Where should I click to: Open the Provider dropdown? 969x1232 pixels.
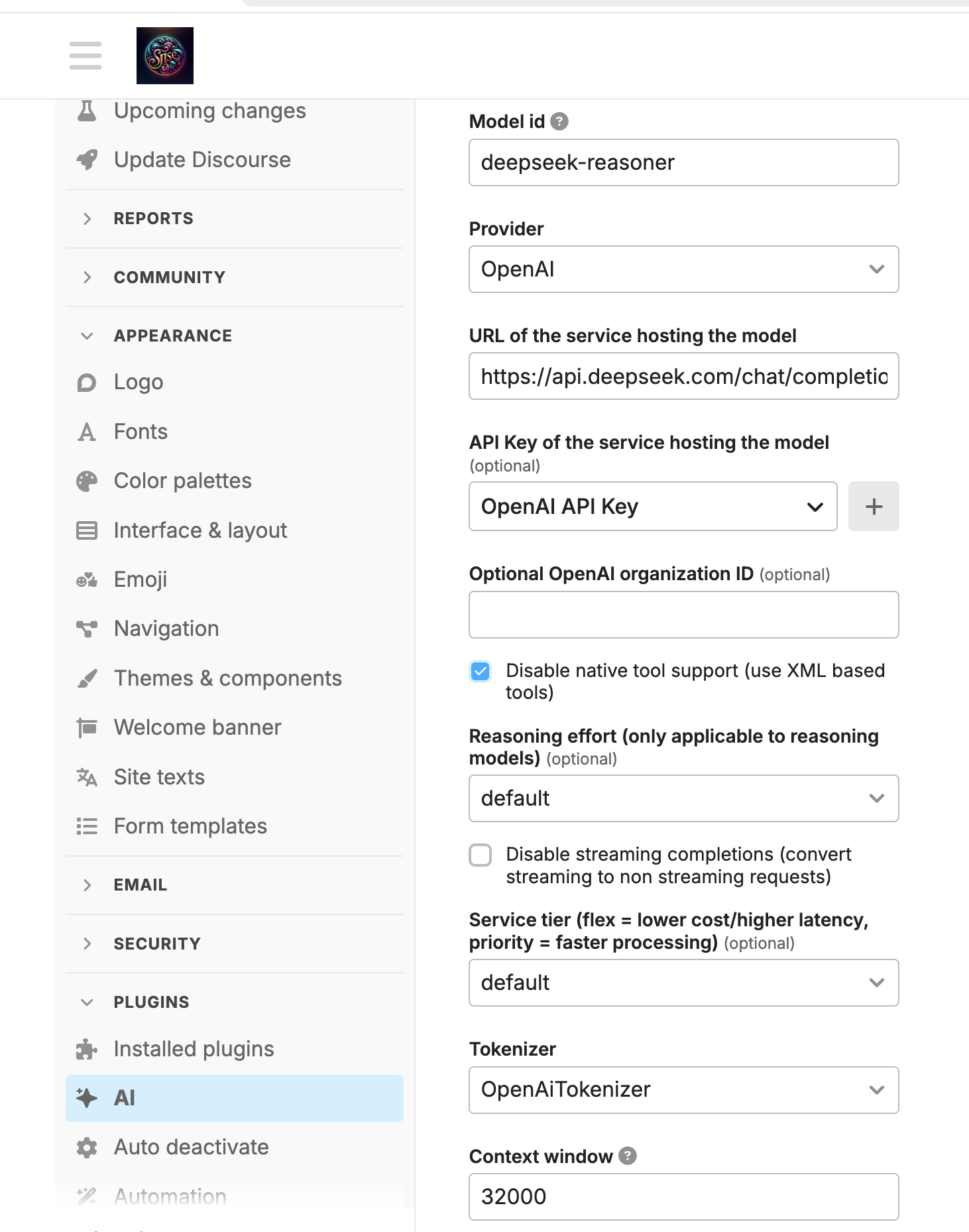(x=683, y=269)
